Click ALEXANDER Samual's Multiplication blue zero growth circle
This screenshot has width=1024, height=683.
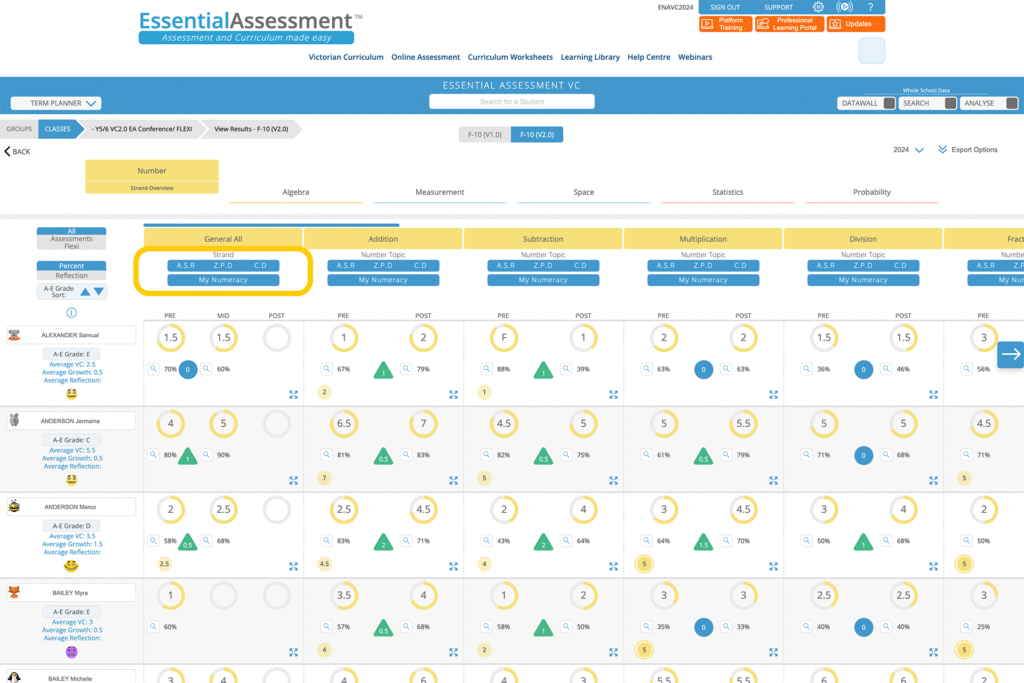[703, 369]
